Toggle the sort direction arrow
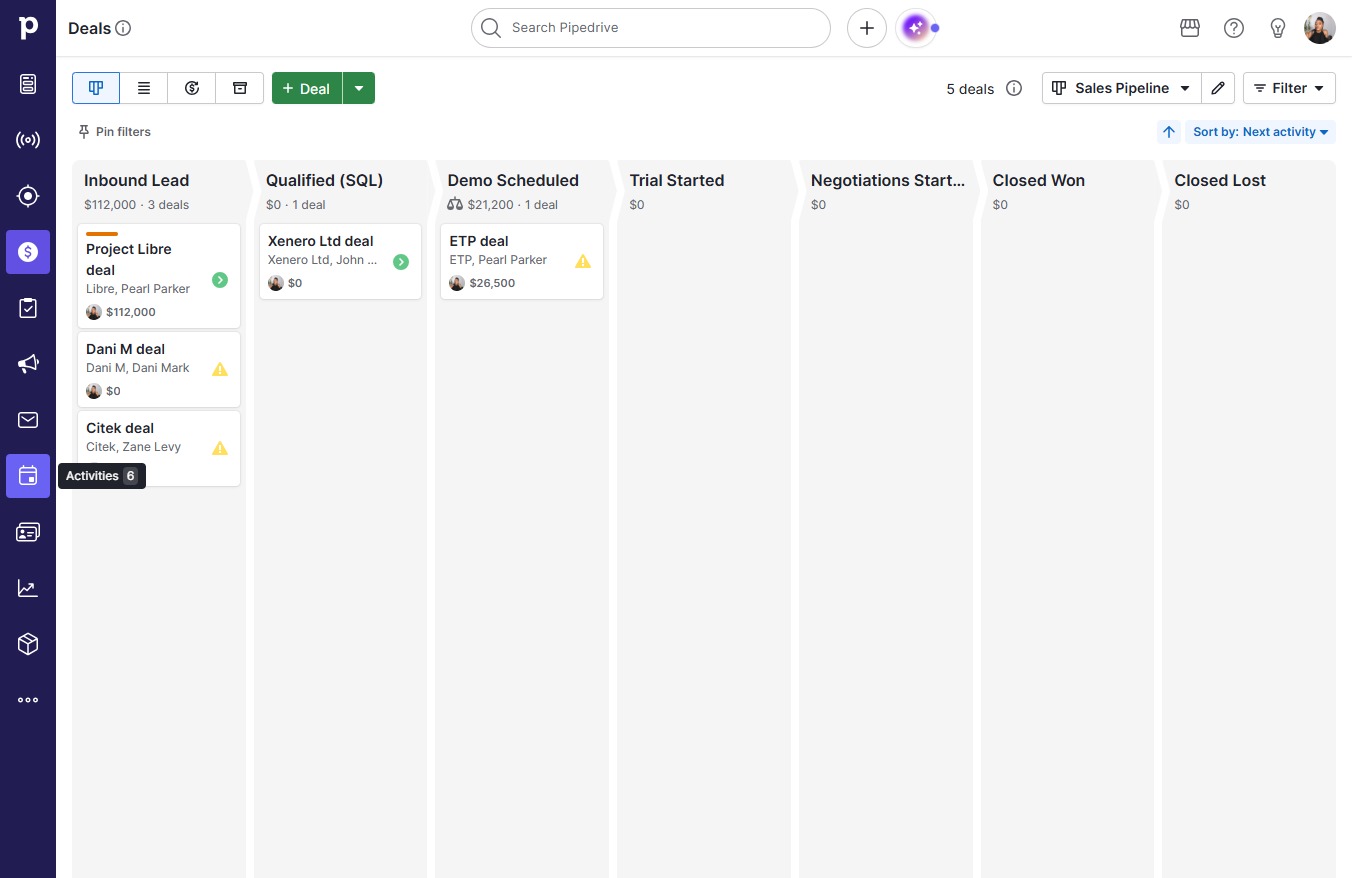The width and height of the screenshot is (1352, 878). [x=1169, y=132]
